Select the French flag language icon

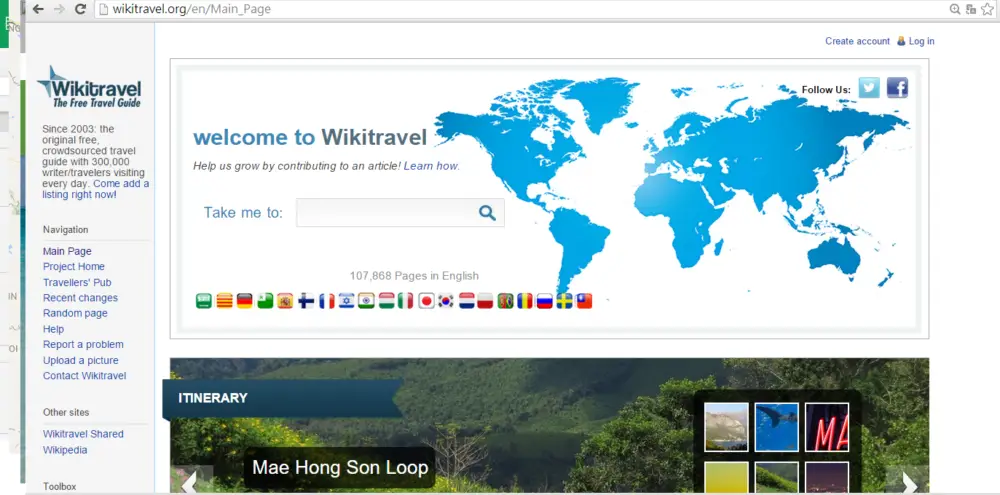[x=327, y=300]
